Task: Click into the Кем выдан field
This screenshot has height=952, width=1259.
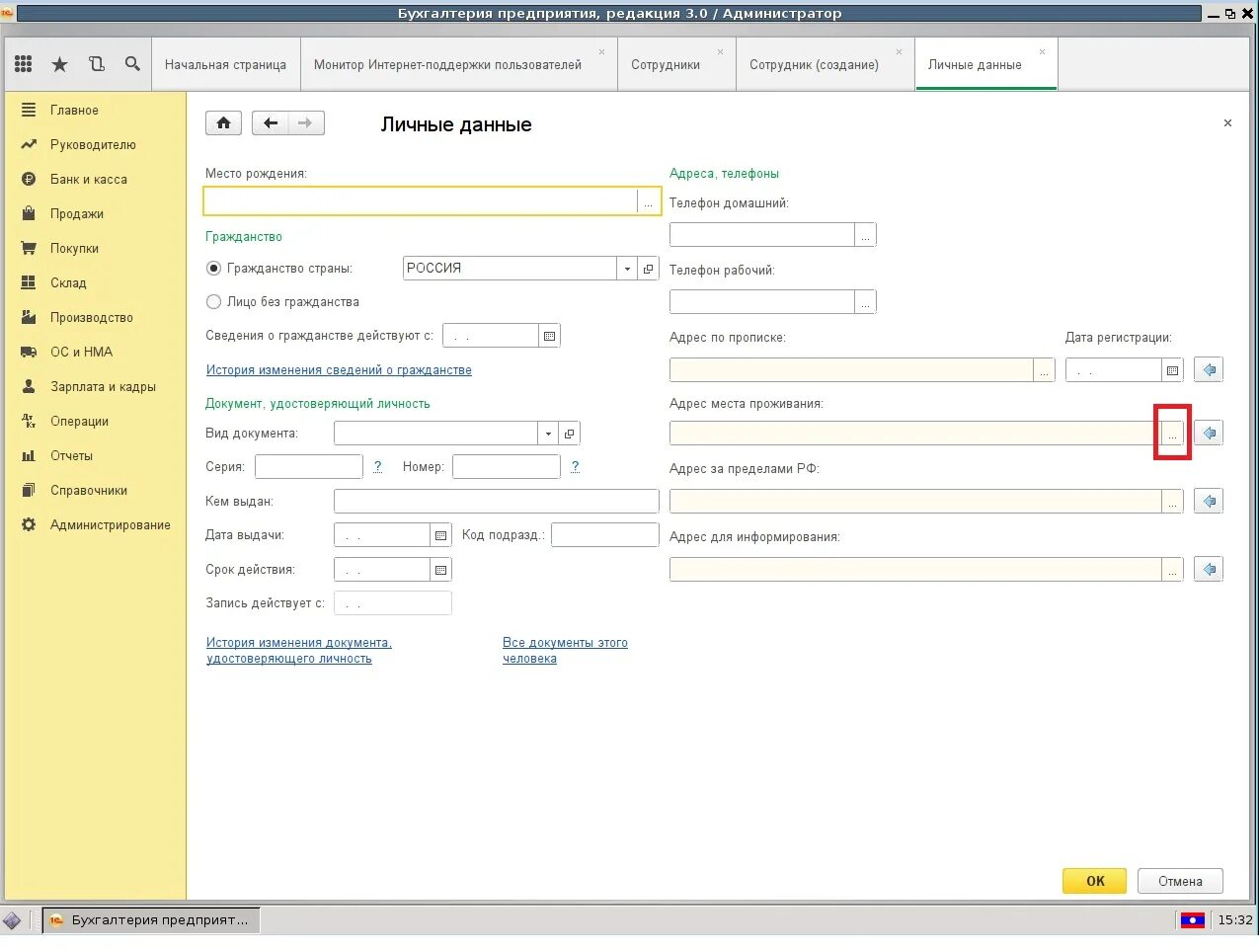Action: (x=497, y=501)
